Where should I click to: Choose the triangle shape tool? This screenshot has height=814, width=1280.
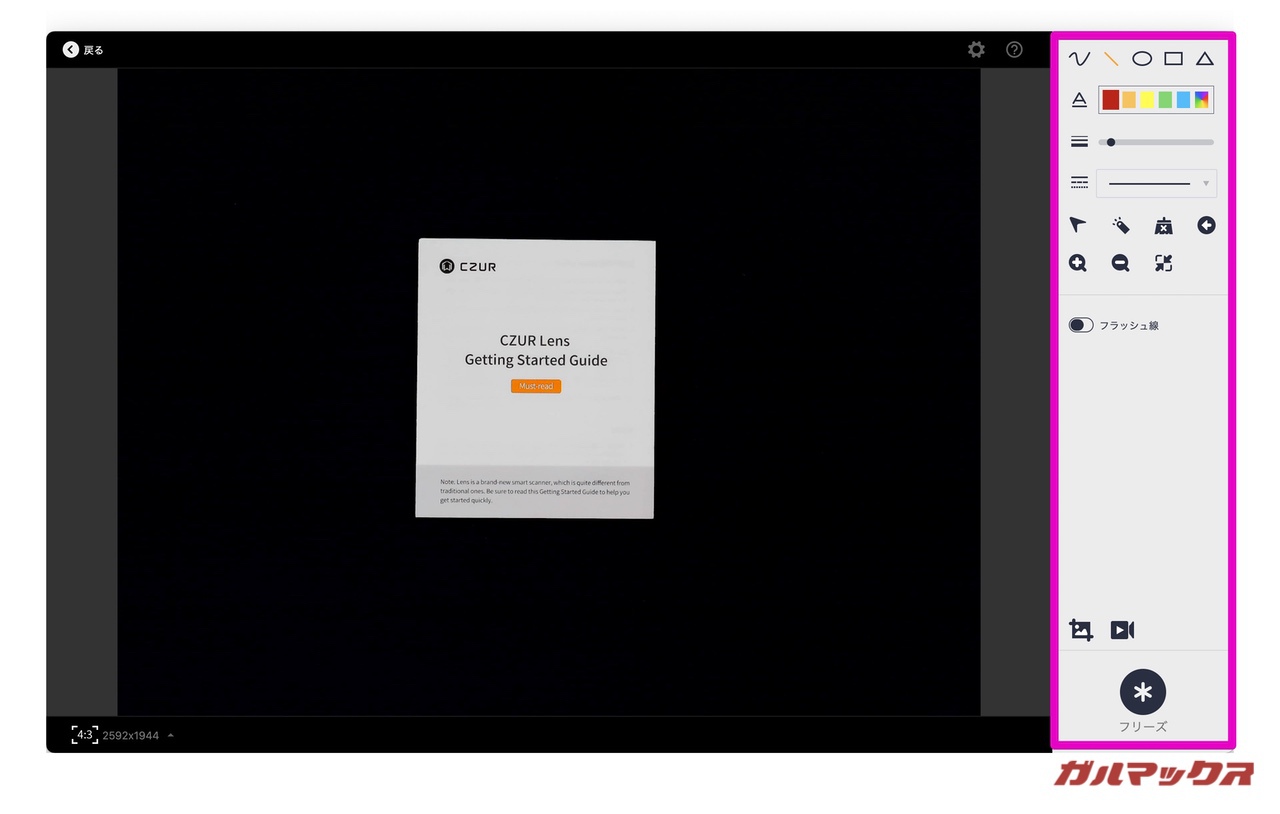(x=1205, y=59)
